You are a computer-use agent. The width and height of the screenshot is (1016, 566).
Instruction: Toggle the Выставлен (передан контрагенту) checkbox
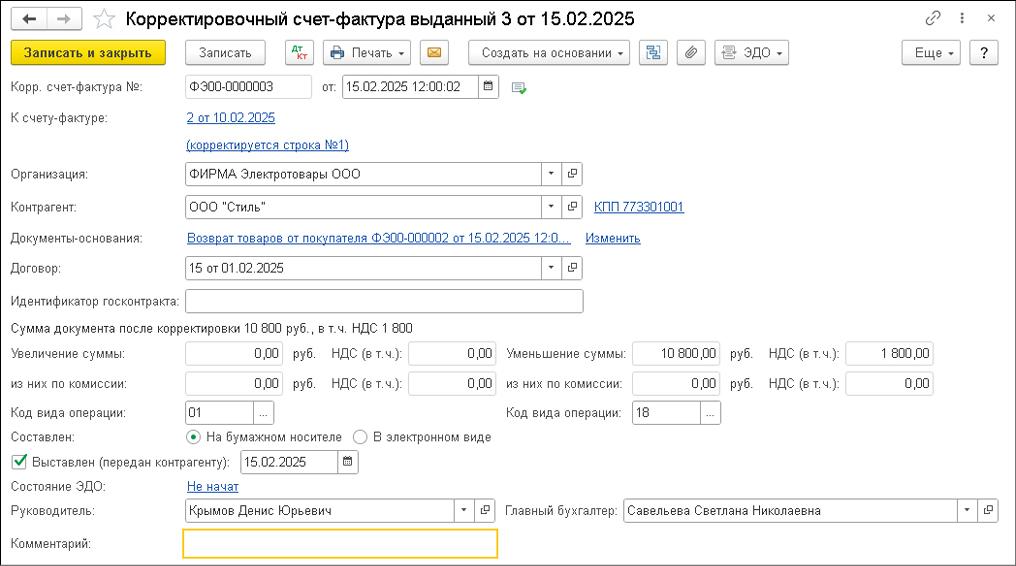tap(18, 462)
